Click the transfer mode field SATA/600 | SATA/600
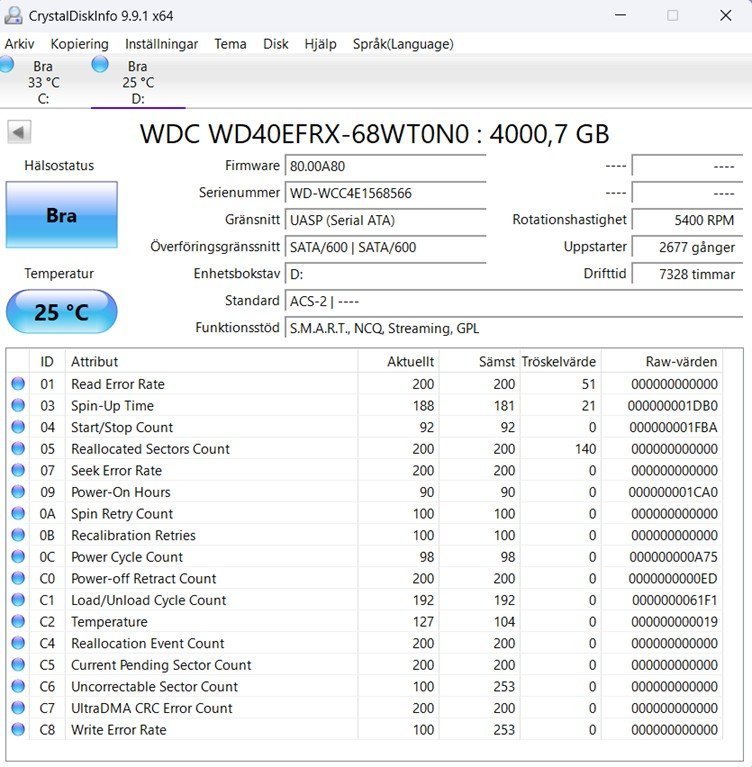 coord(386,247)
